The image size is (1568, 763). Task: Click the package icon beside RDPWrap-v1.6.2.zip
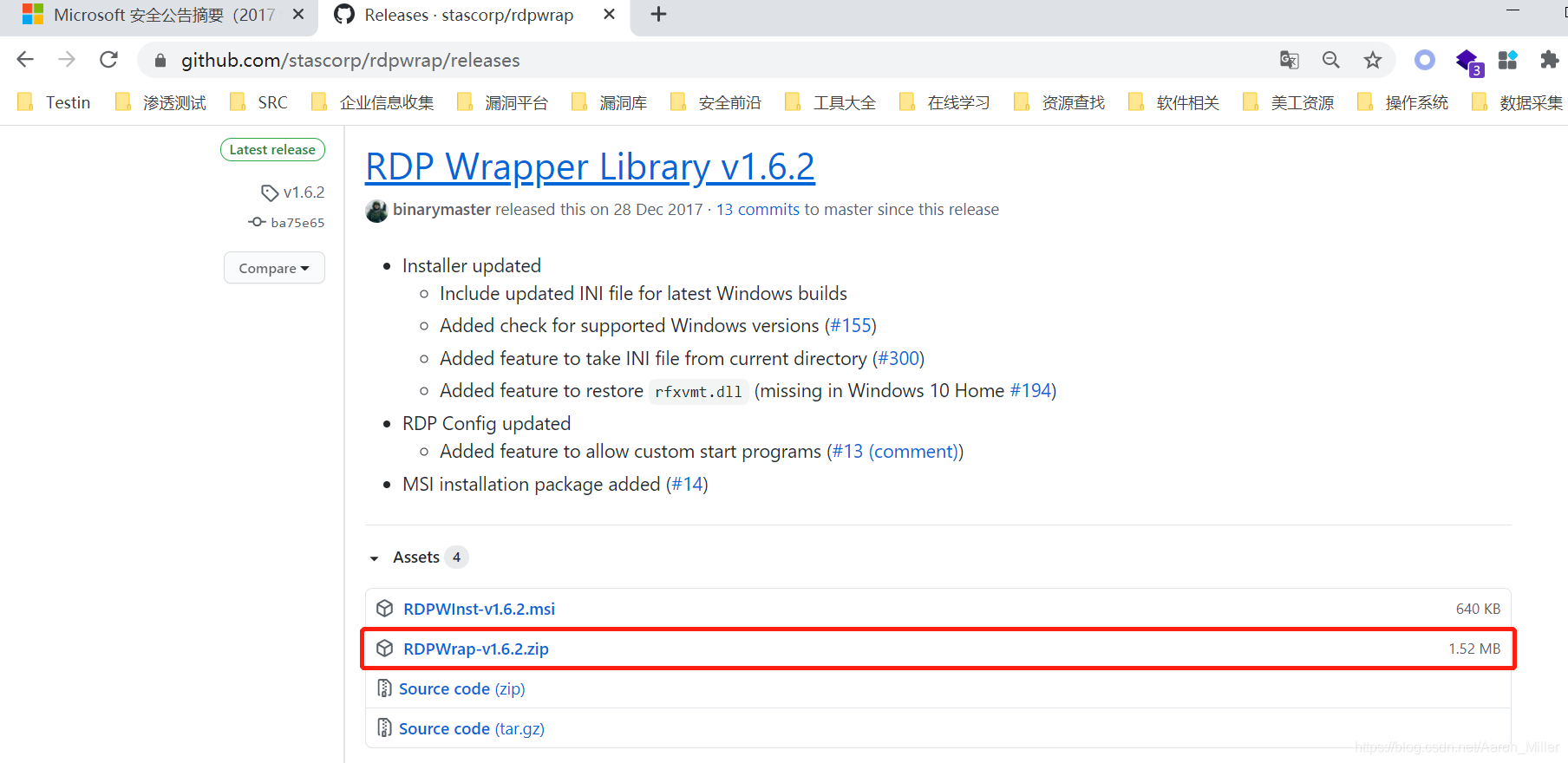coord(385,649)
